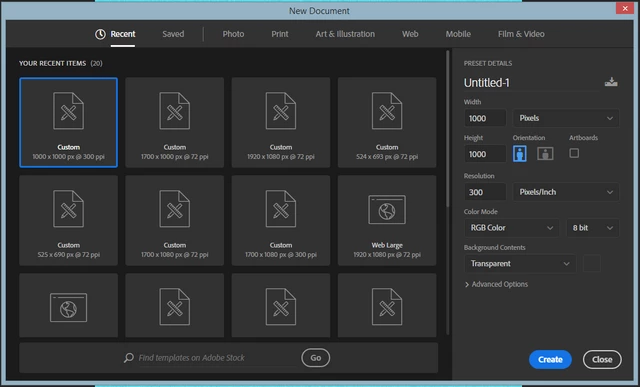Close the New Document dialog window

pos(625,8)
